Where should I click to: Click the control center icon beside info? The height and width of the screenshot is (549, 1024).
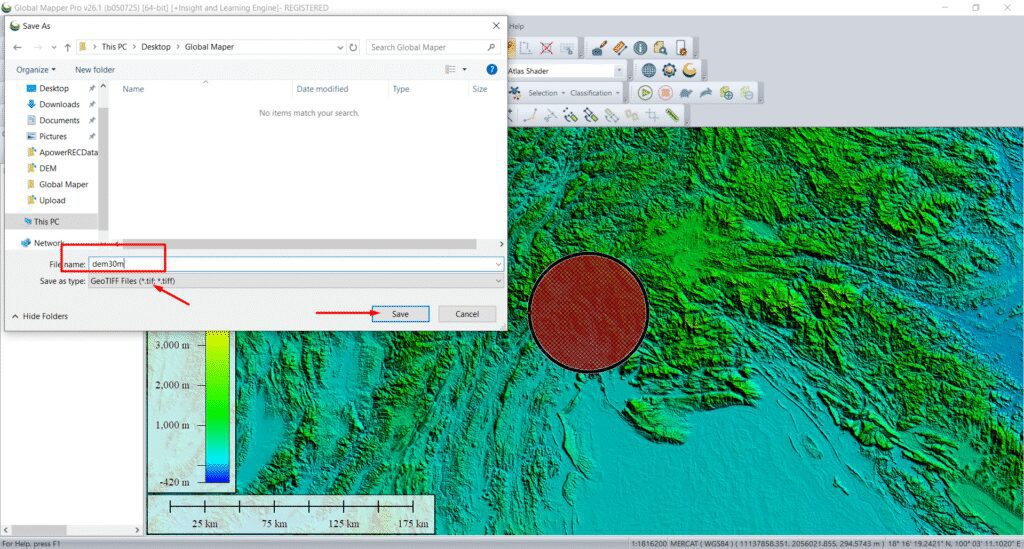(x=681, y=48)
